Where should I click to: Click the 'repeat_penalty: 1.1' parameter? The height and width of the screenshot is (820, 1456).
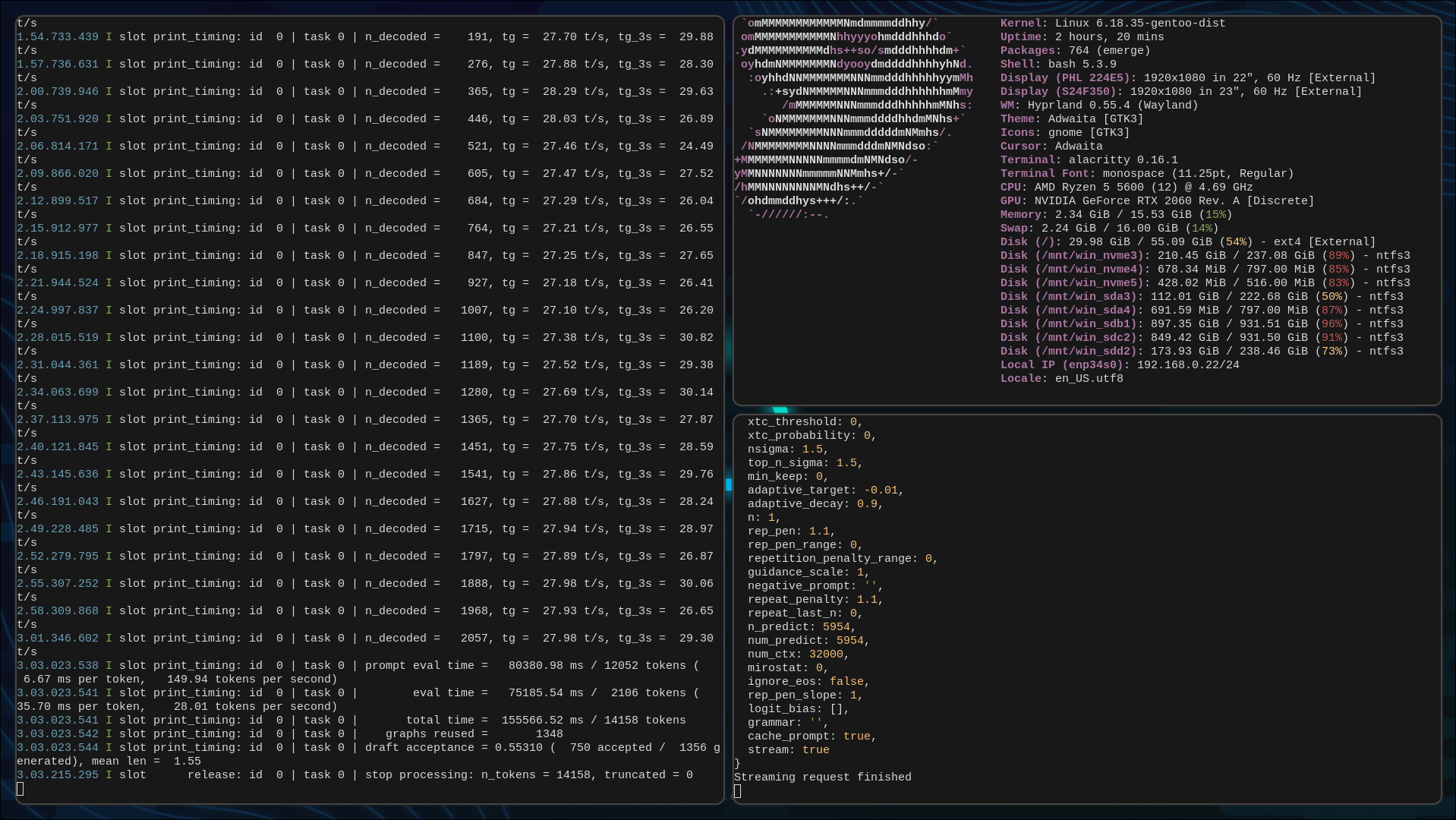(x=816, y=600)
